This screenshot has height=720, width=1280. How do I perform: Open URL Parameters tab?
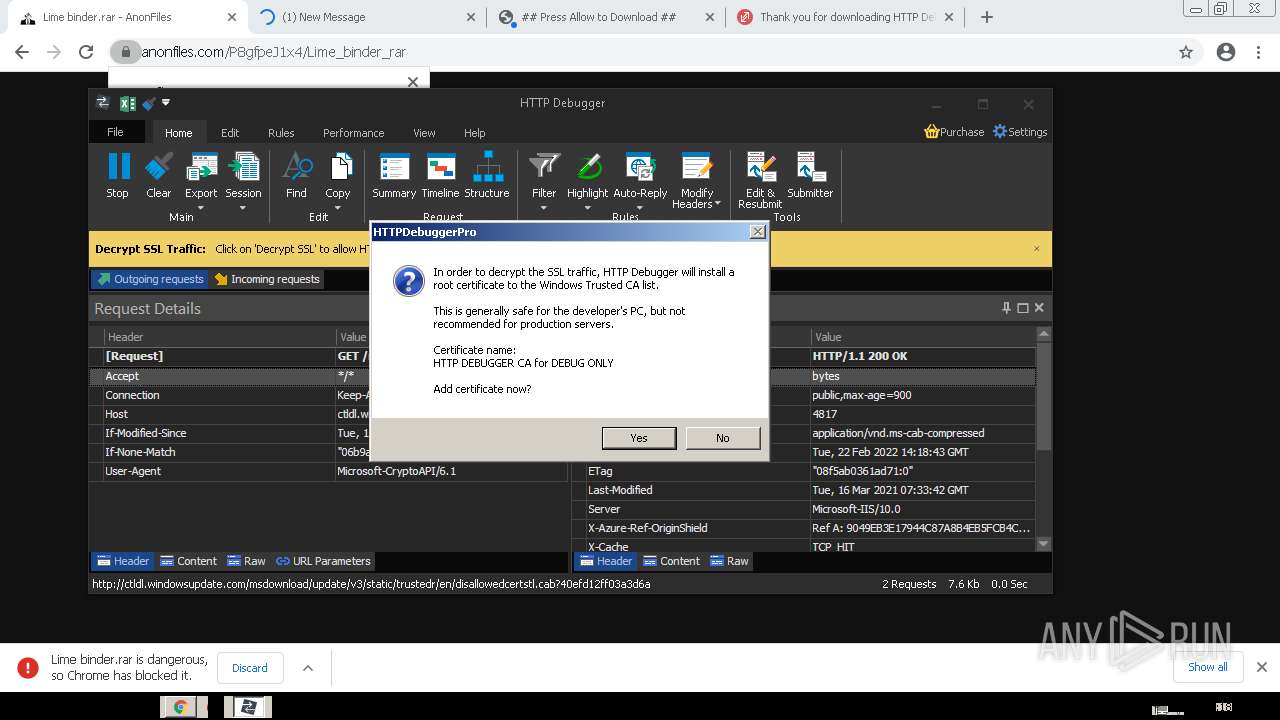click(323, 561)
